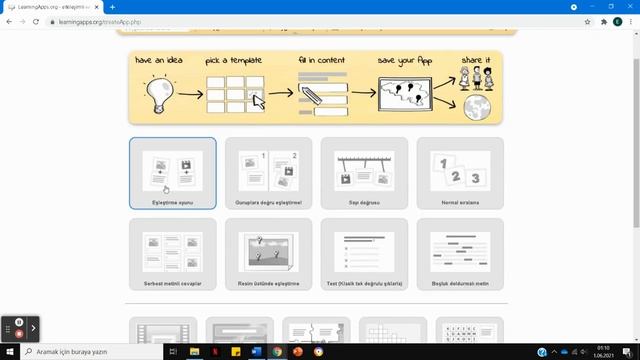The image size is (640, 360).
Task: Open the Windows Start menu
Action: click(x=10, y=351)
